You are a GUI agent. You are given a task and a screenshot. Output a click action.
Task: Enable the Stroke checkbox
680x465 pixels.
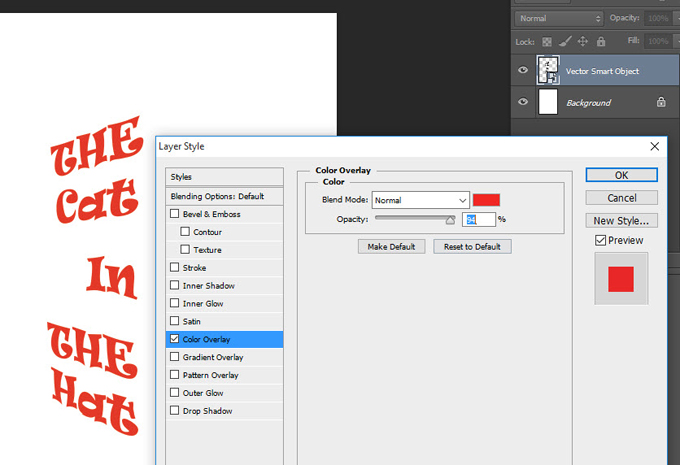[x=175, y=268]
